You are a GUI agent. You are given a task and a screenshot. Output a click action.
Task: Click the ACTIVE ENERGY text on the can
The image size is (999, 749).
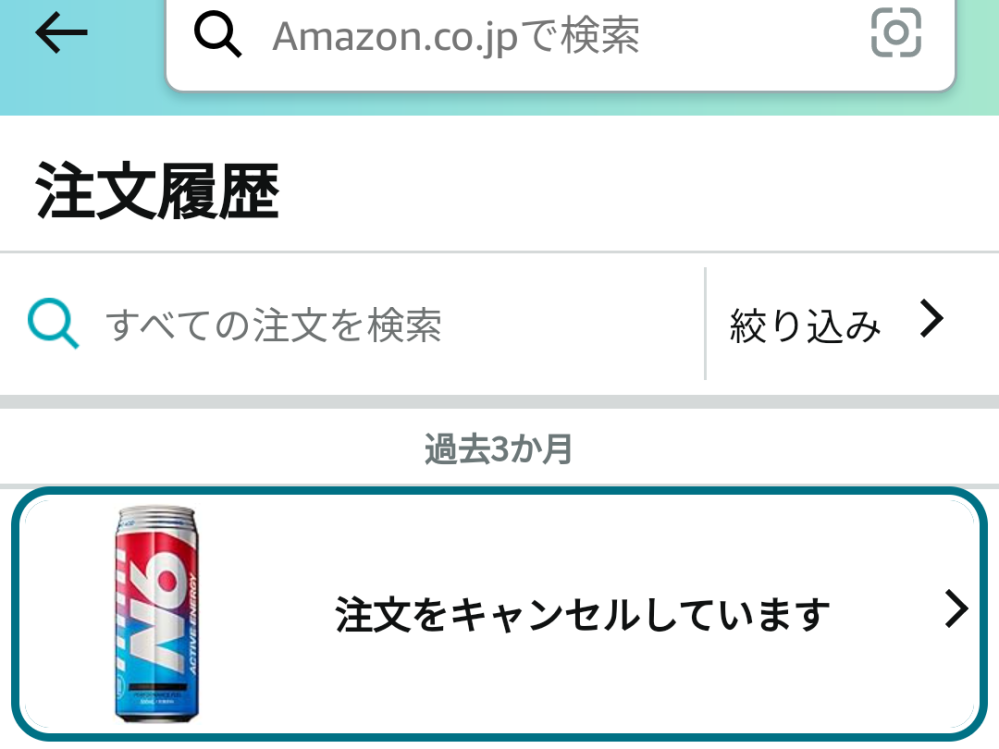click(194, 624)
